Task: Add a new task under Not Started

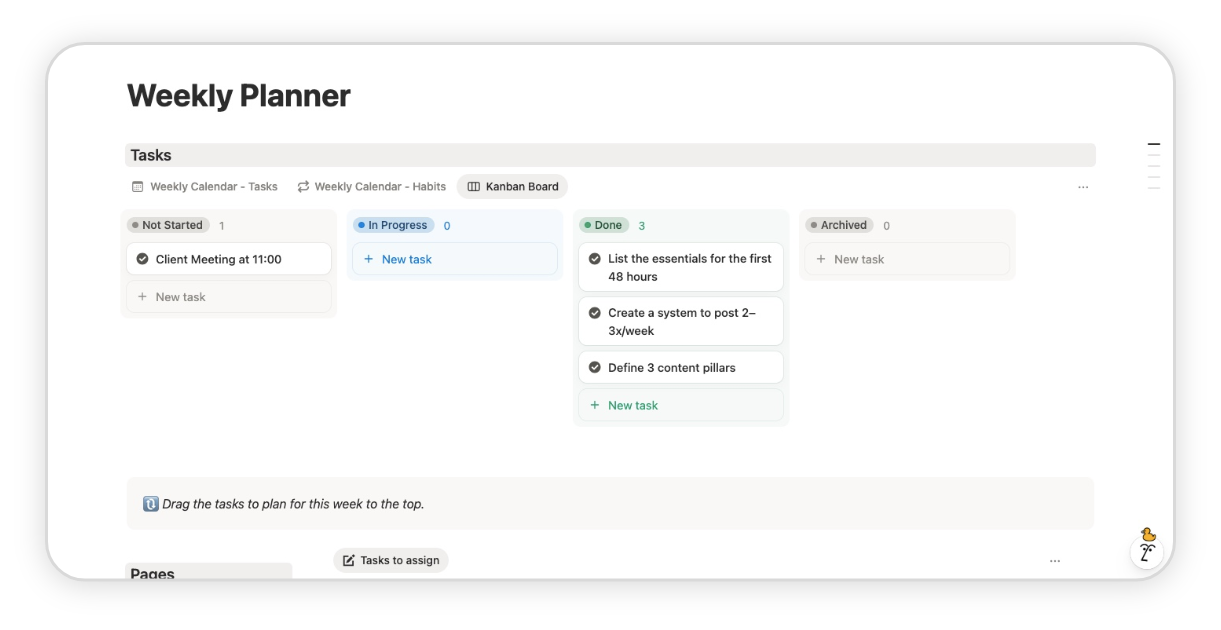Action: click(178, 296)
